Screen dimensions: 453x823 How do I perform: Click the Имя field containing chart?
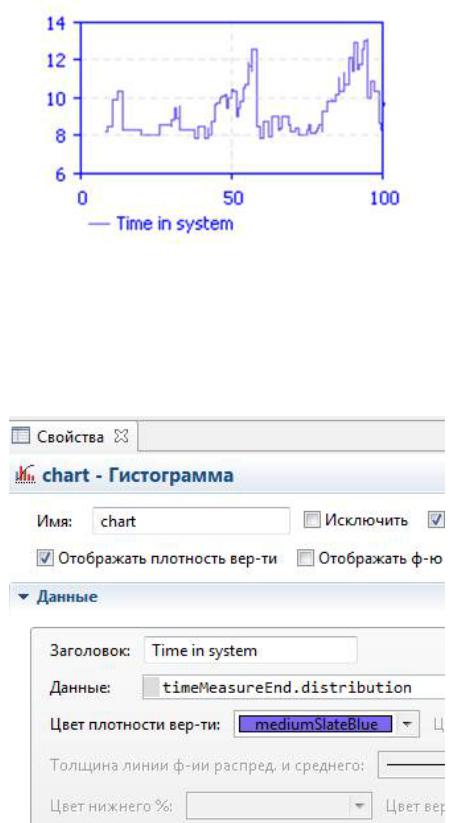pos(191,521)
